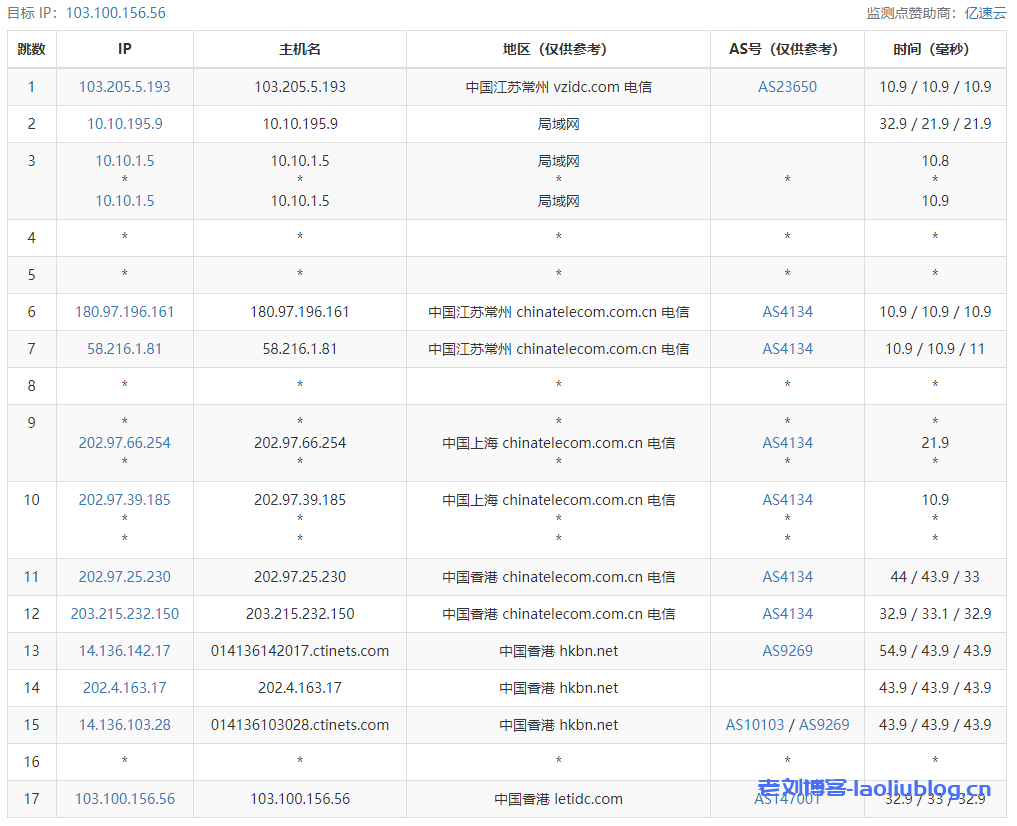Click the 时间（毫秒） column header
This screenshot has width=1017, height=826.
coord(935,49)
